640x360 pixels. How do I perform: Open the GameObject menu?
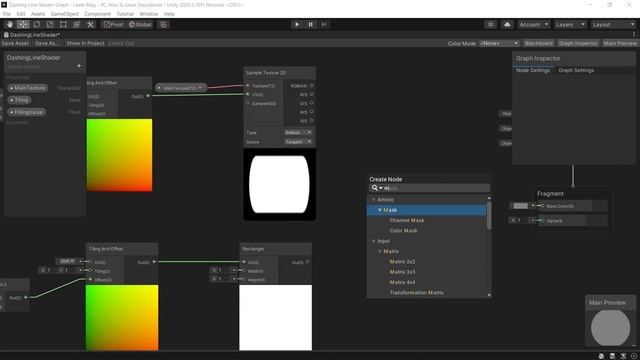point(64,14)
